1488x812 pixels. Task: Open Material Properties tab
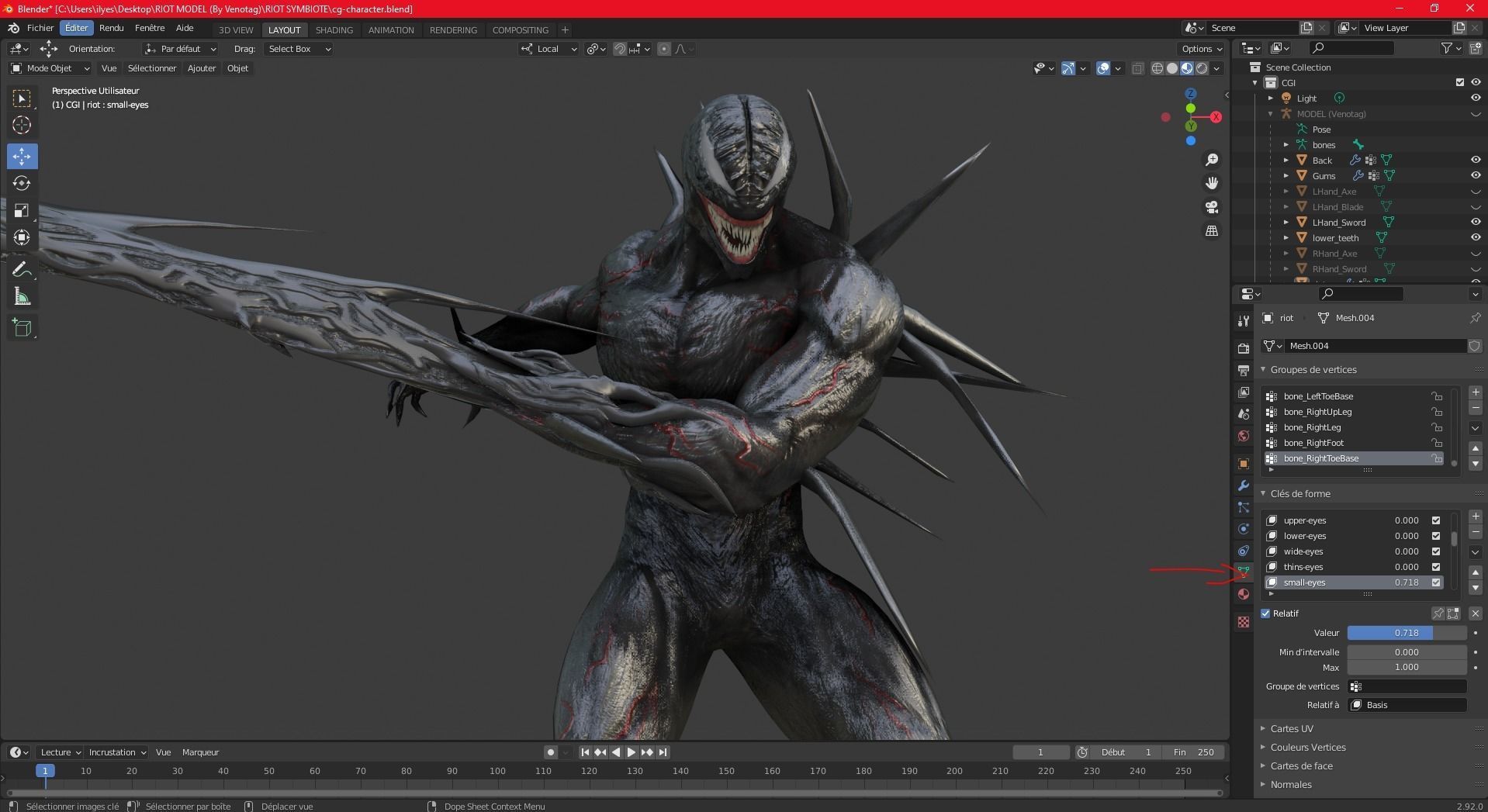[1244, 594]
